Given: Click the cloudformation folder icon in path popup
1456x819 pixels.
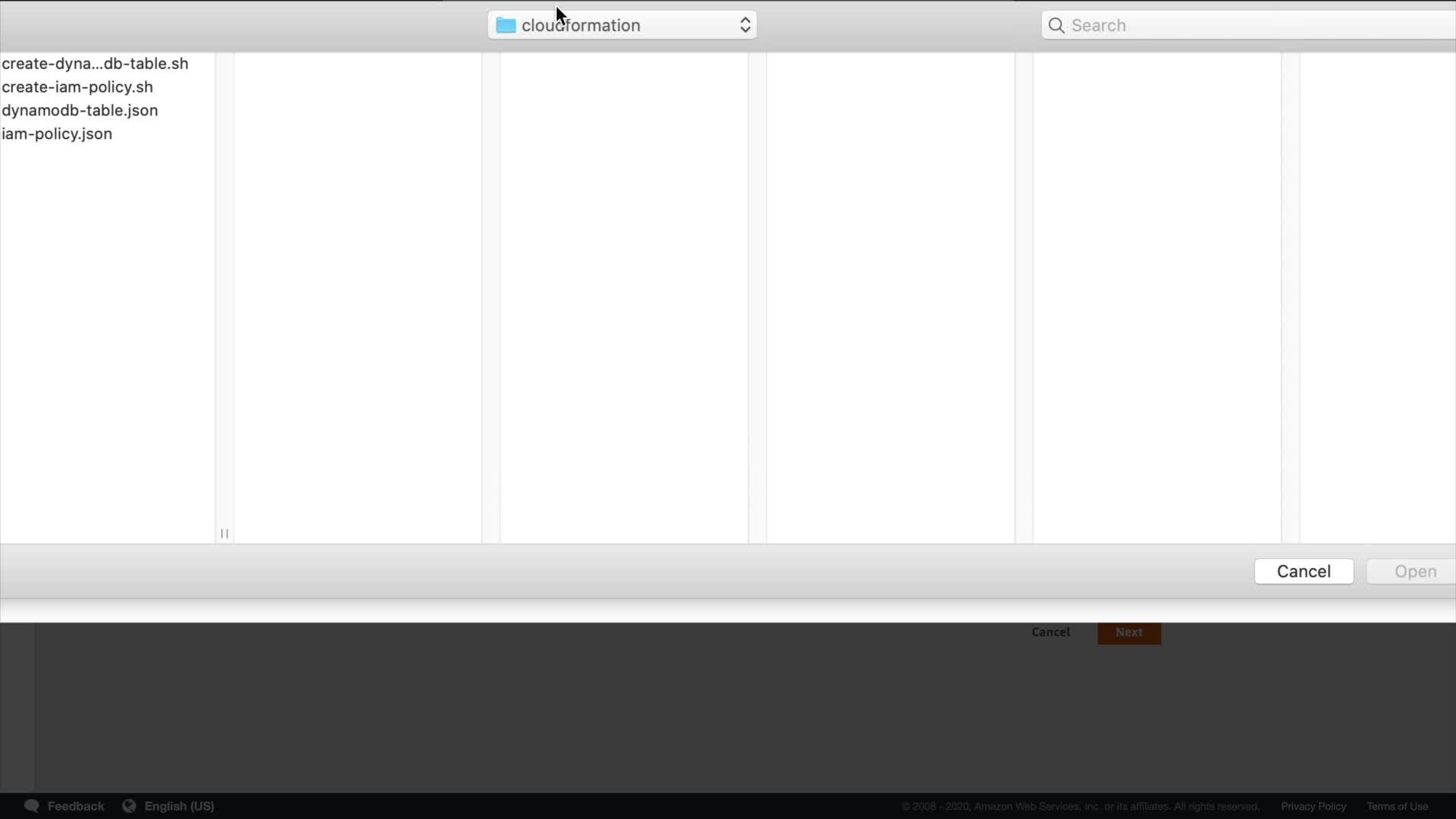Looking at the screenshot, I should (x=506, y=25).
